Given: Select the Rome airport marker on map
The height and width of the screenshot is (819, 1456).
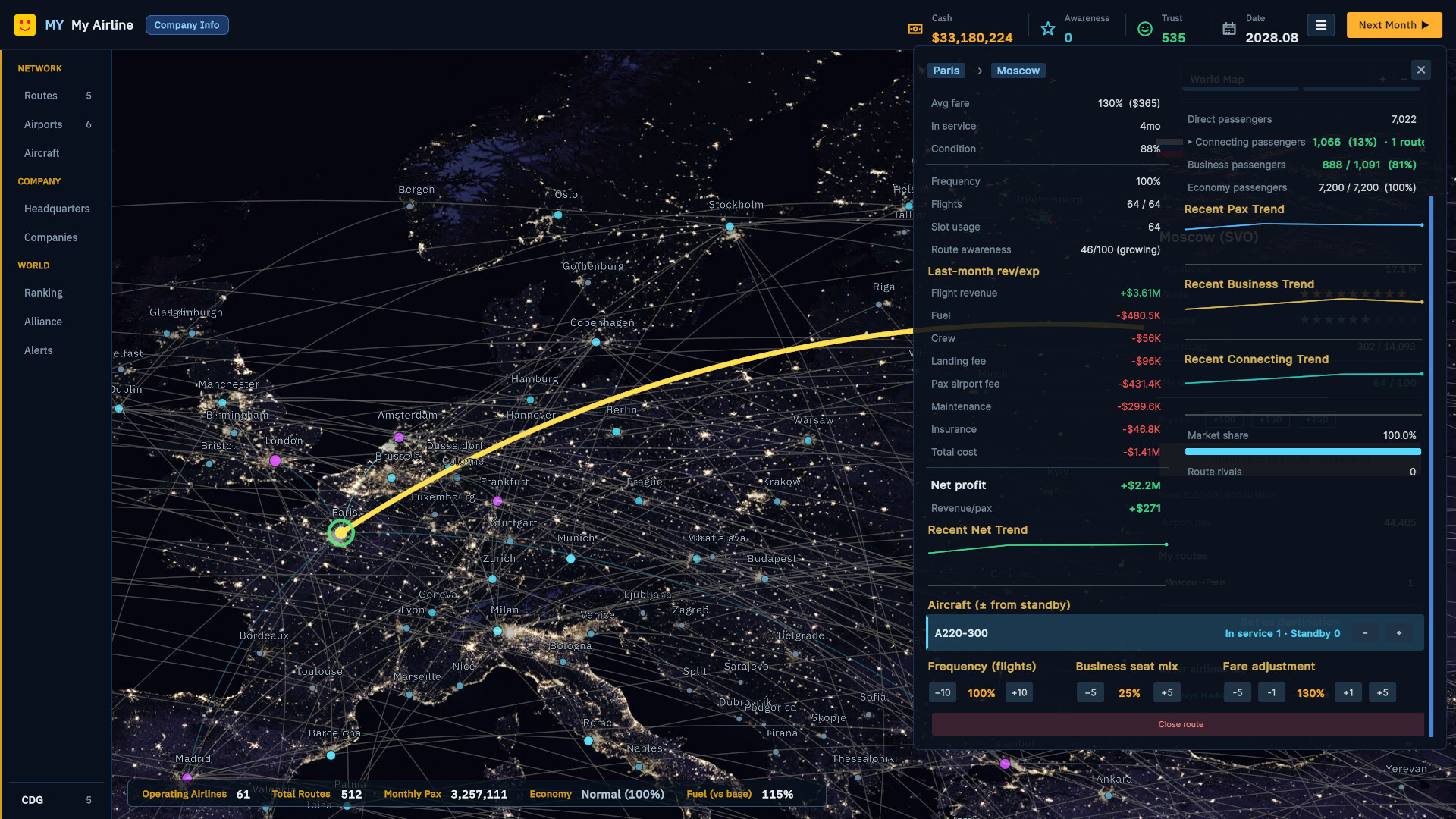Looking at the screenshot, I should pos(588,740).
